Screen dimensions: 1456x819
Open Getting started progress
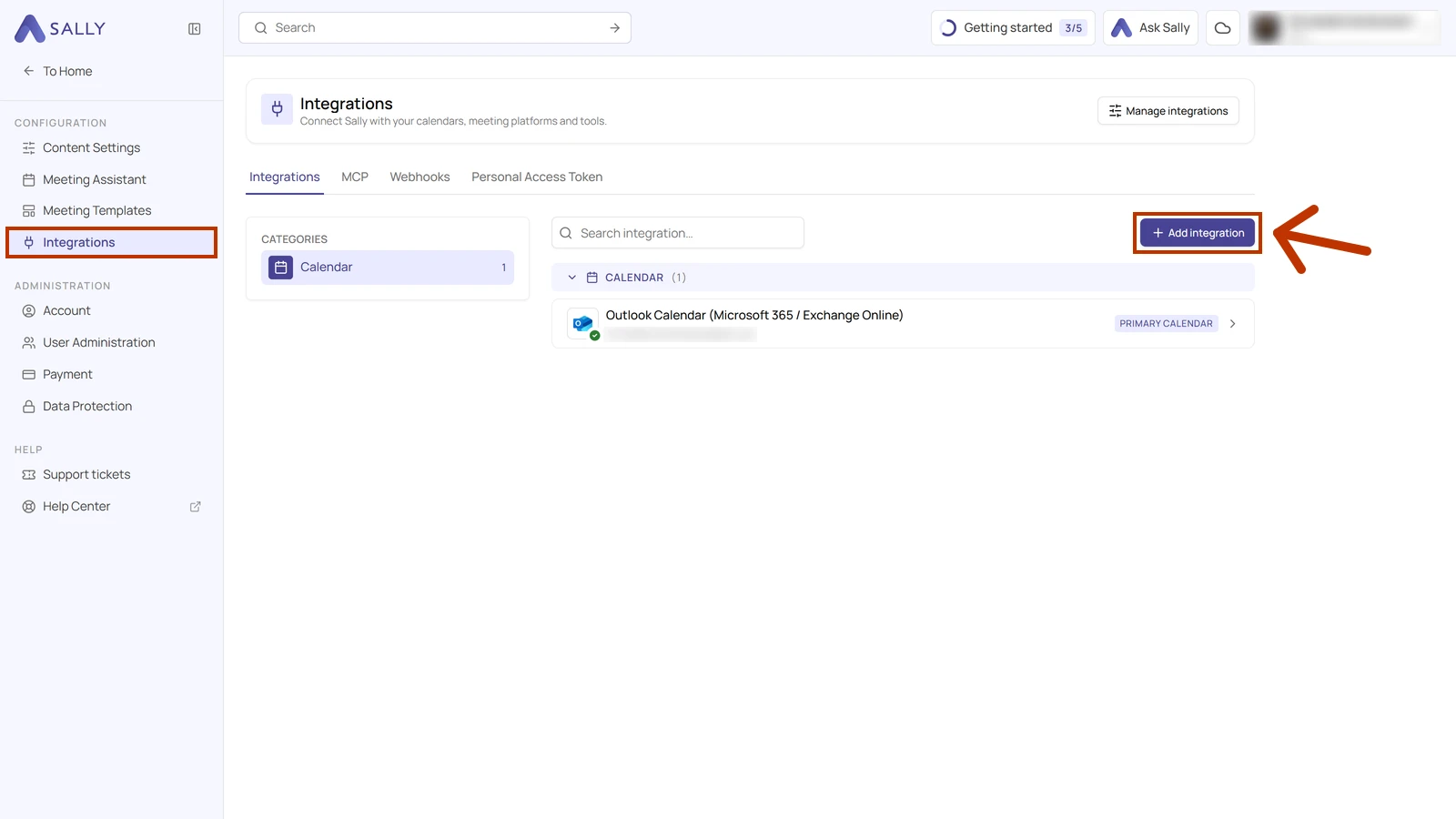[x=1013, y=28]
